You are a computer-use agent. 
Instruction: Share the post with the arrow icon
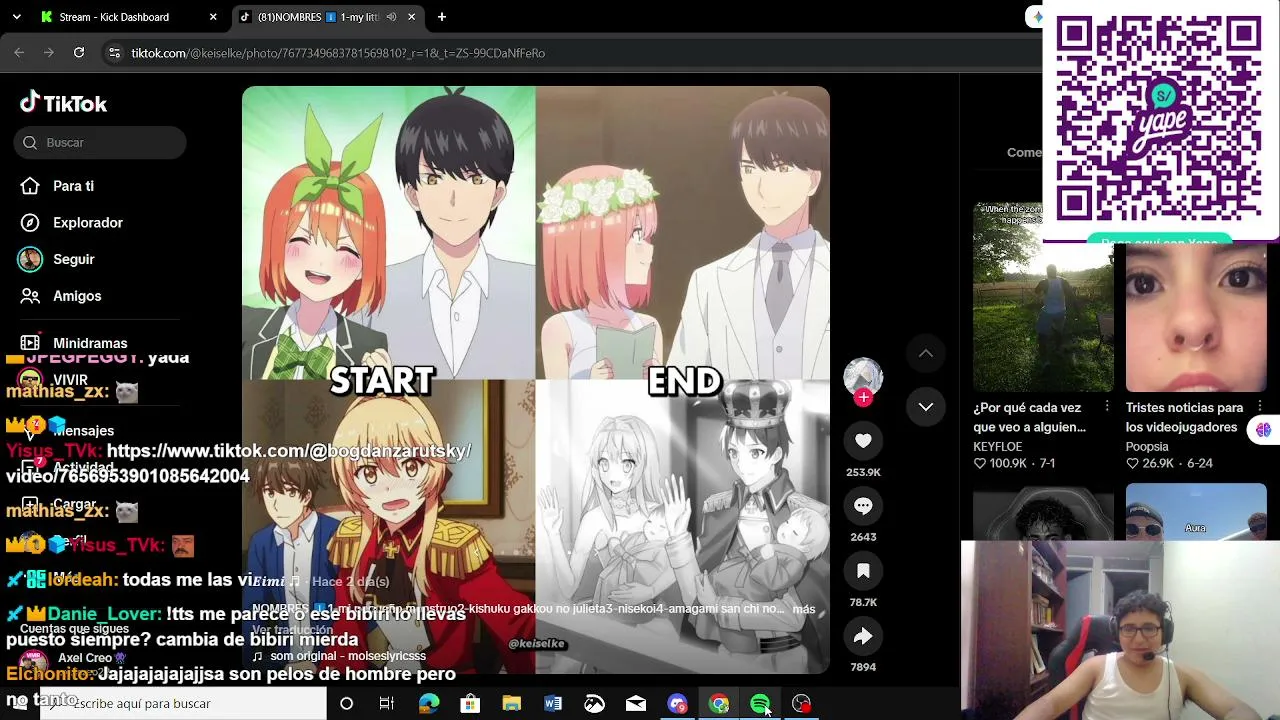(x=863, y=636)
